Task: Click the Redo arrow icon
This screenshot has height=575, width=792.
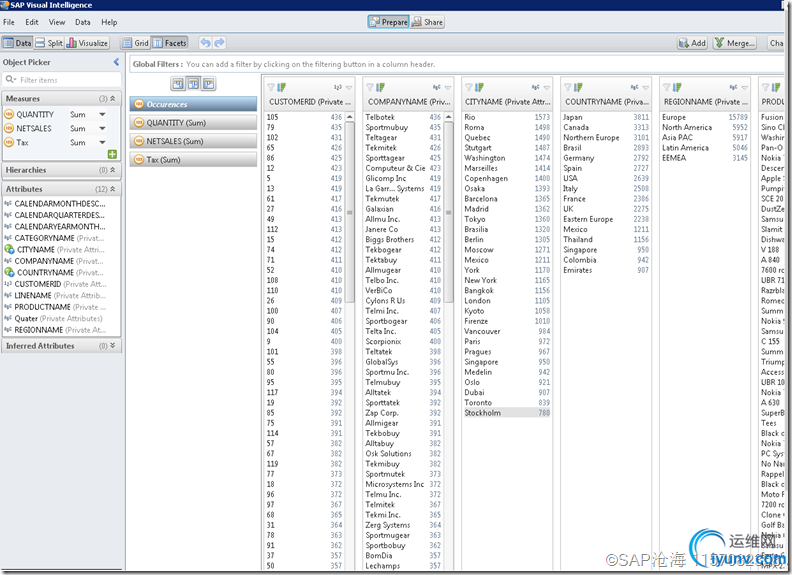Action: (x=219, y=43)
